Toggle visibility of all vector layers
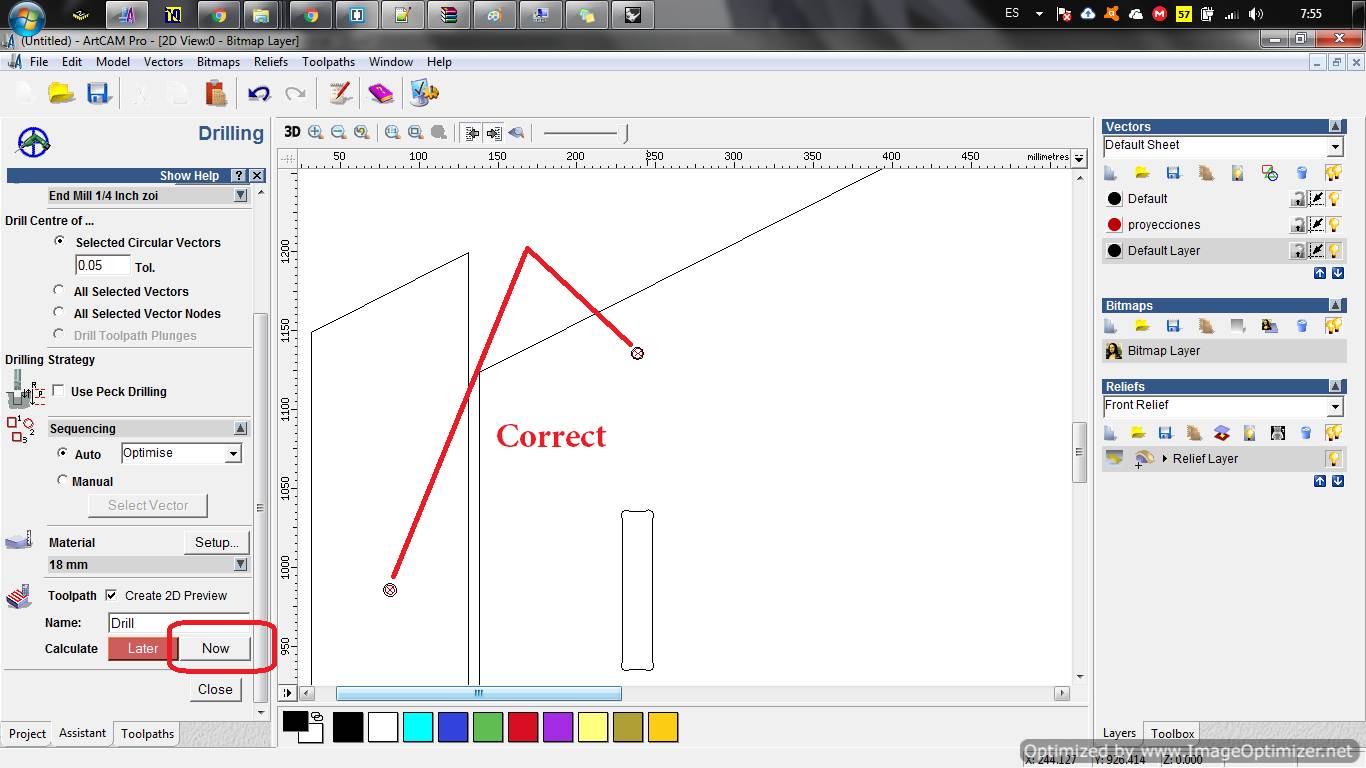Viewport: 1366px width, 768px height. (x=1333, y=173)
